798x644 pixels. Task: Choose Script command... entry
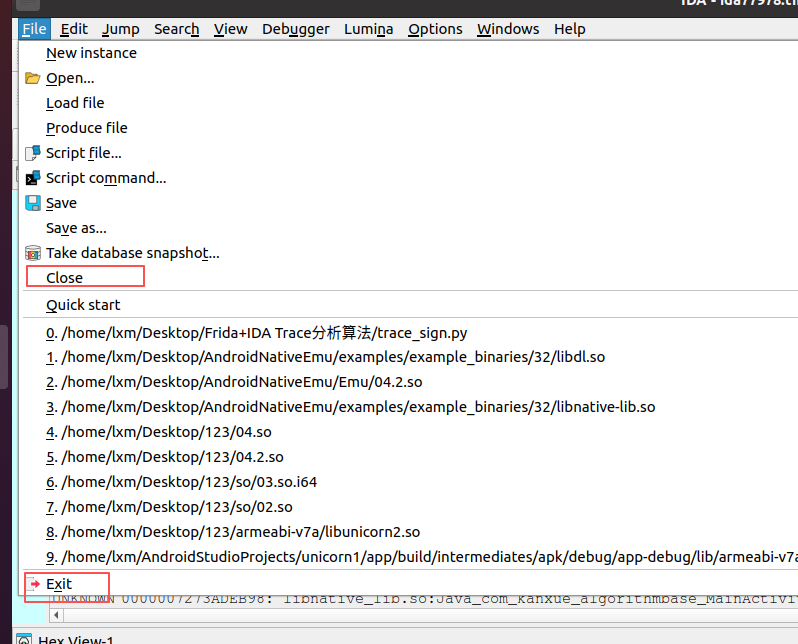(x=410, y=178)
